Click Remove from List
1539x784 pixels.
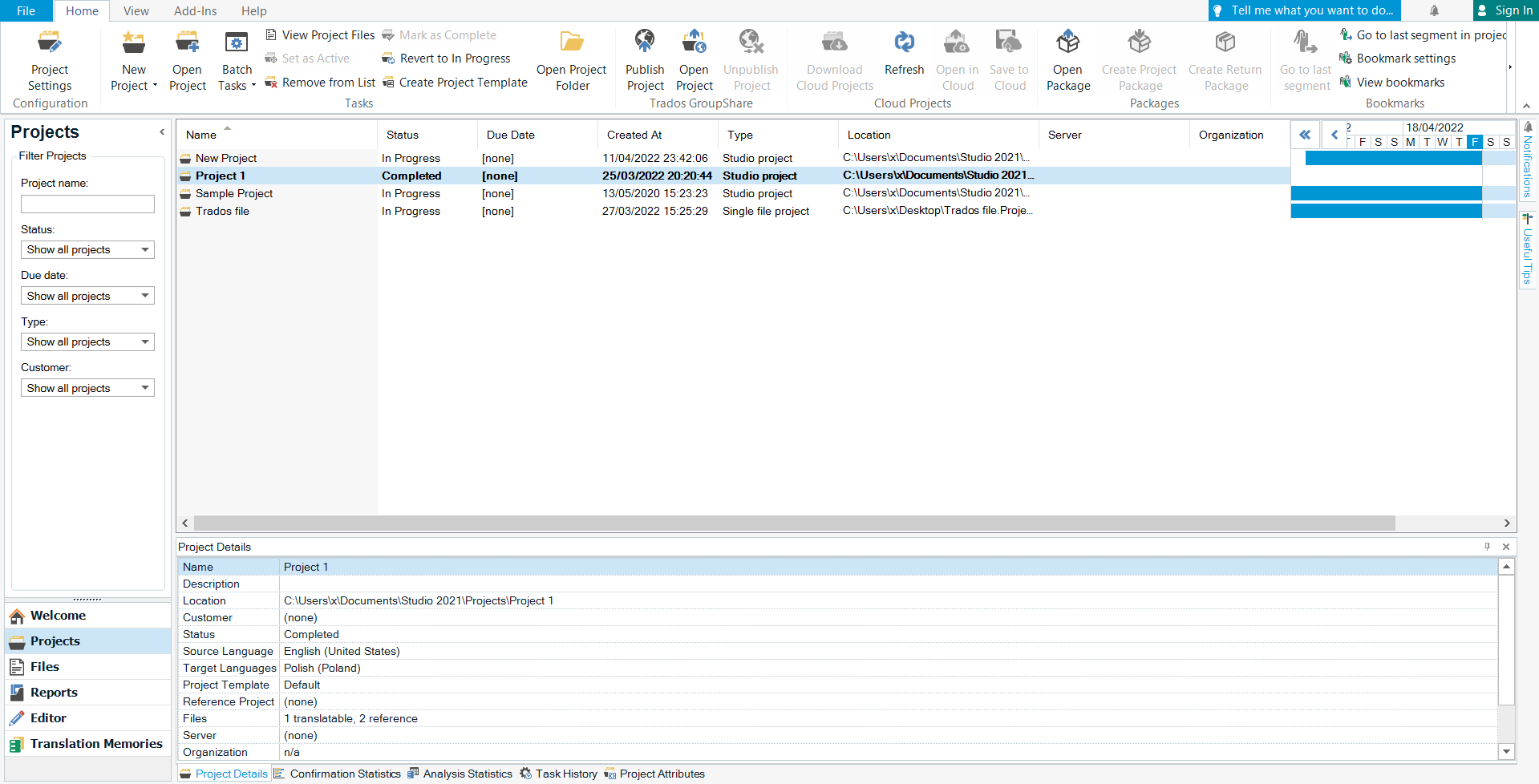pyautogui.click(x=320, y=83)
